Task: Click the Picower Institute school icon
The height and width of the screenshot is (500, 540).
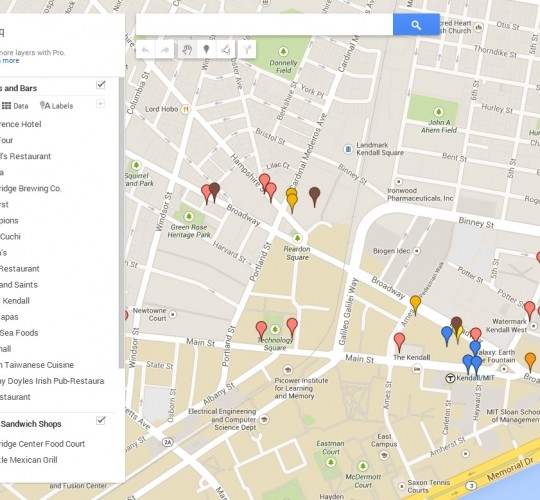Action: coord(288,370)
